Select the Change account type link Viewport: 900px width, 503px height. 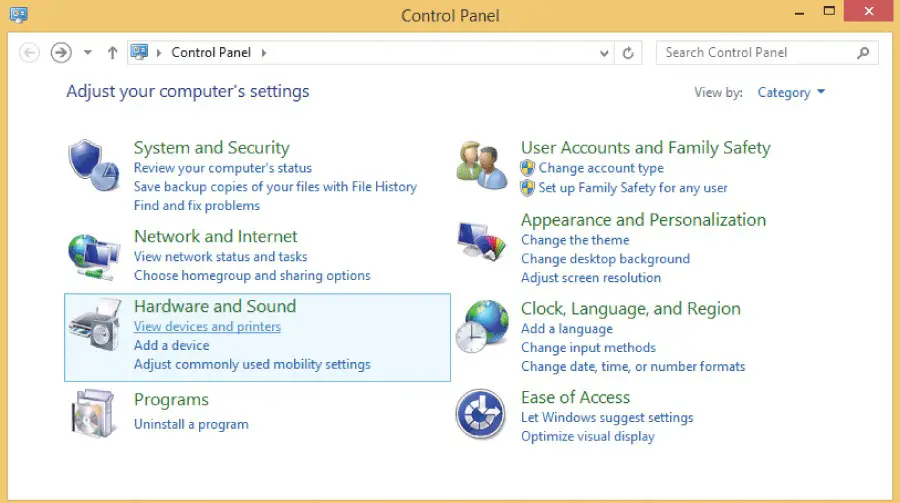(x=601, y=168)
